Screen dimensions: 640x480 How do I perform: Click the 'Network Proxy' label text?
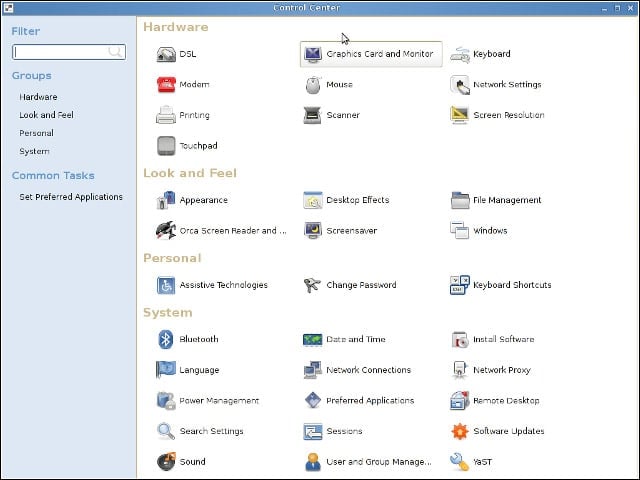[x=502, y=370]
